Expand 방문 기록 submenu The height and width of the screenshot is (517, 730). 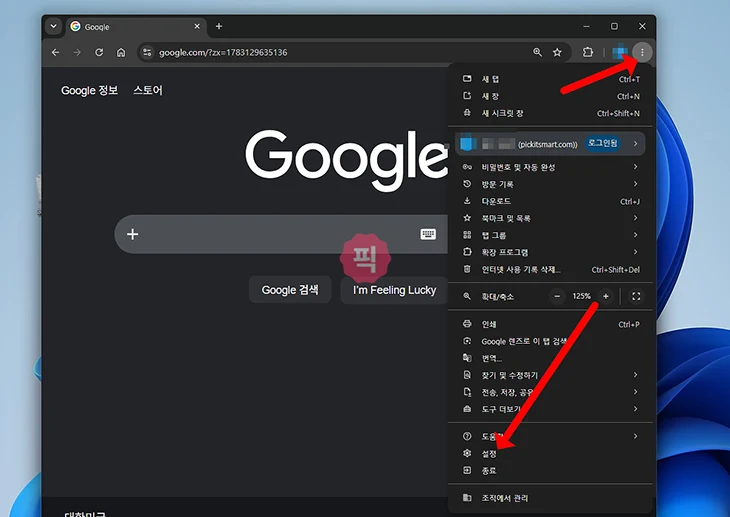pyautogui.click(x=551, y=184)
